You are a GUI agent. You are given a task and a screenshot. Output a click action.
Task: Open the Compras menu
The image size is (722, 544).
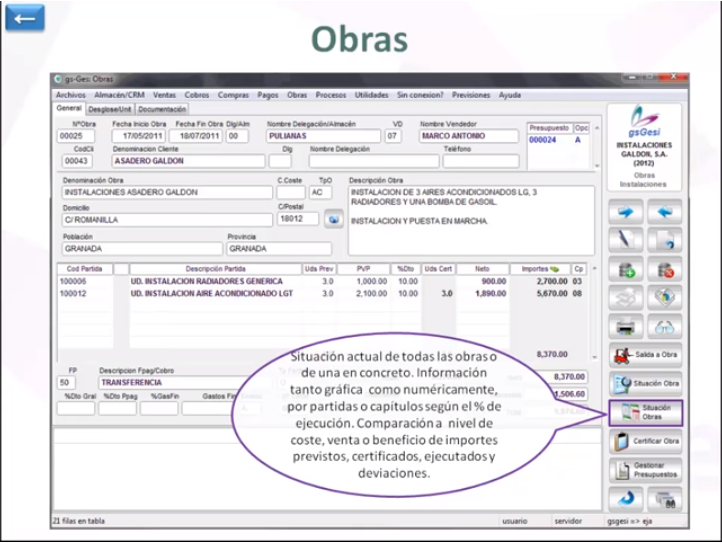tap(233, 95)
